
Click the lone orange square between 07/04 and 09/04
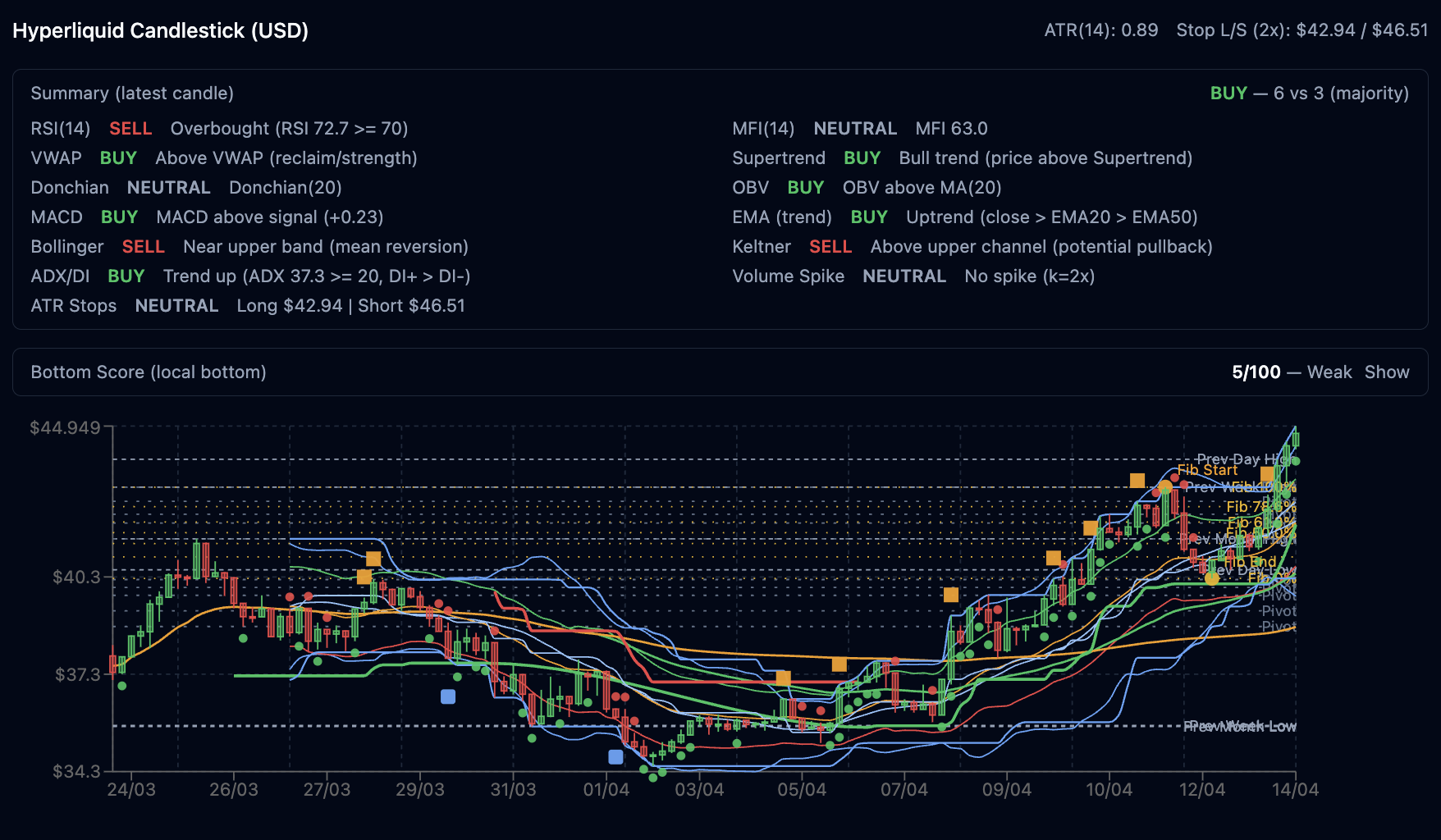pos(950,595)
